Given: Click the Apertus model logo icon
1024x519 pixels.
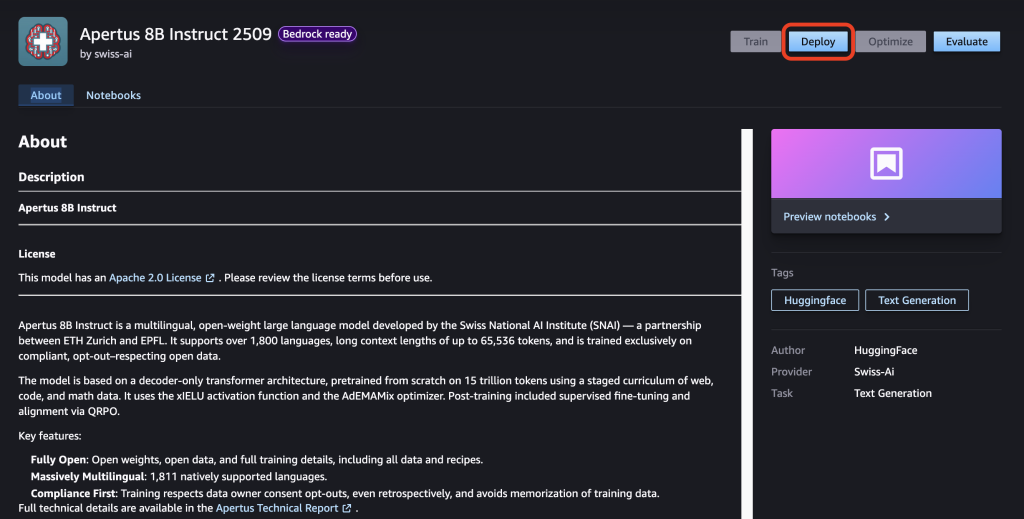Looking at the screenshot, I should coord(43,42).
